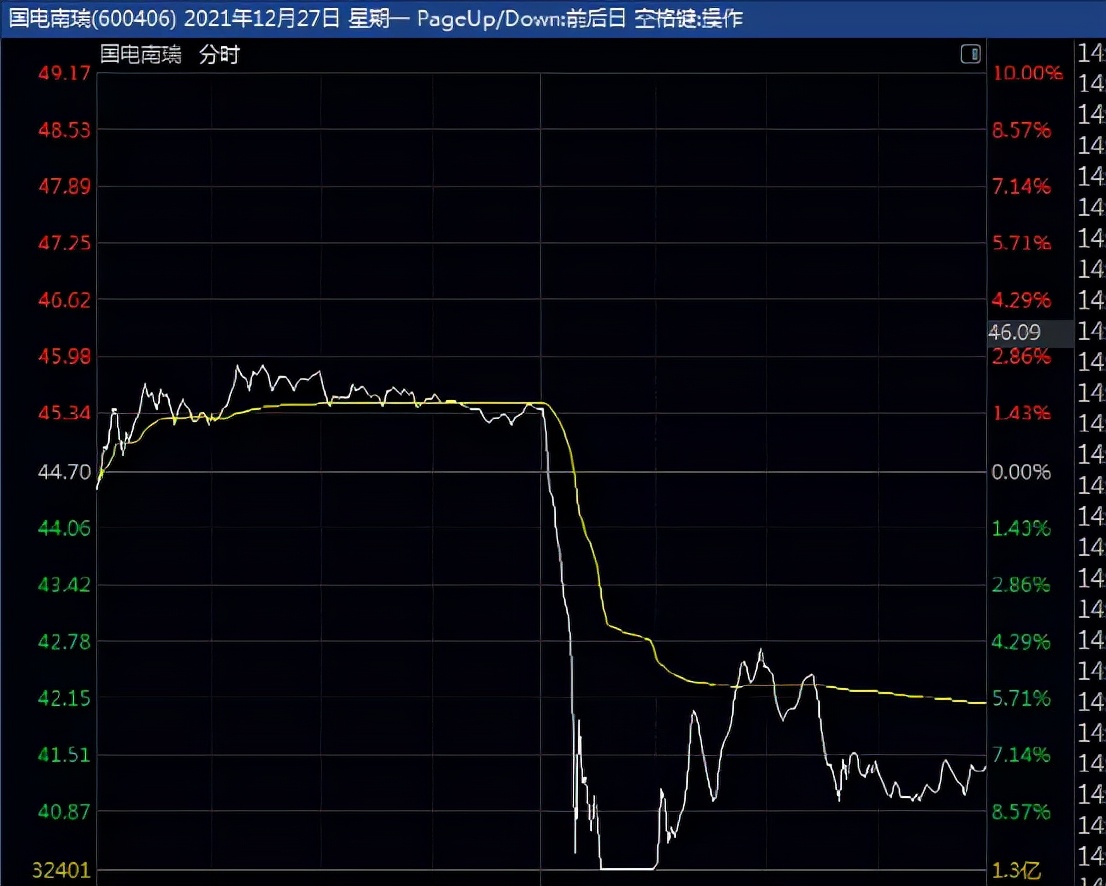Click the 40.87 price axis label
This screenshot has height=886, width=1106.
pos(64,812)
